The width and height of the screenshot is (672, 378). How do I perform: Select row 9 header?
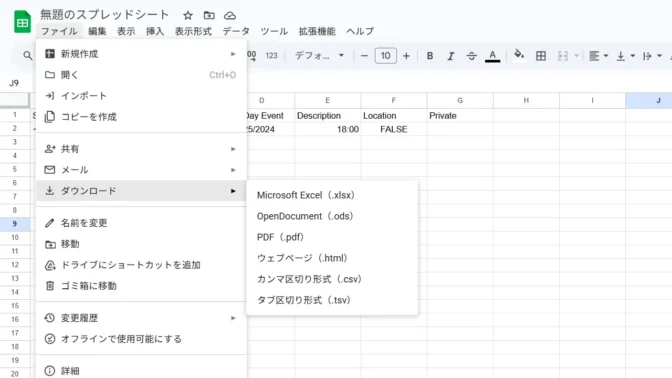[x=15, y=224]
